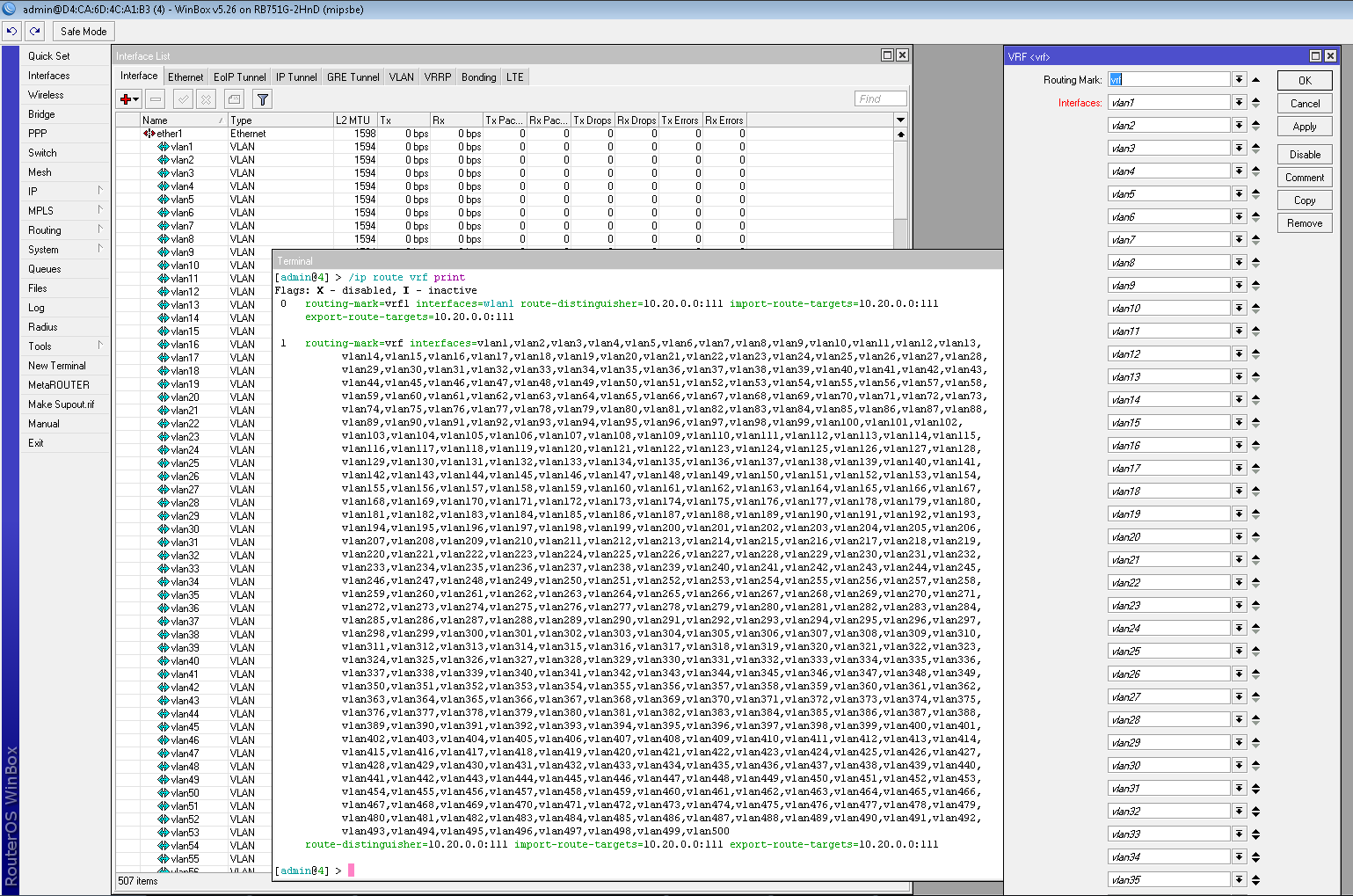The height and width of the screenshot is (896, 1353).
Task: Switch to the VLAN tab
Action: point(401,76)
